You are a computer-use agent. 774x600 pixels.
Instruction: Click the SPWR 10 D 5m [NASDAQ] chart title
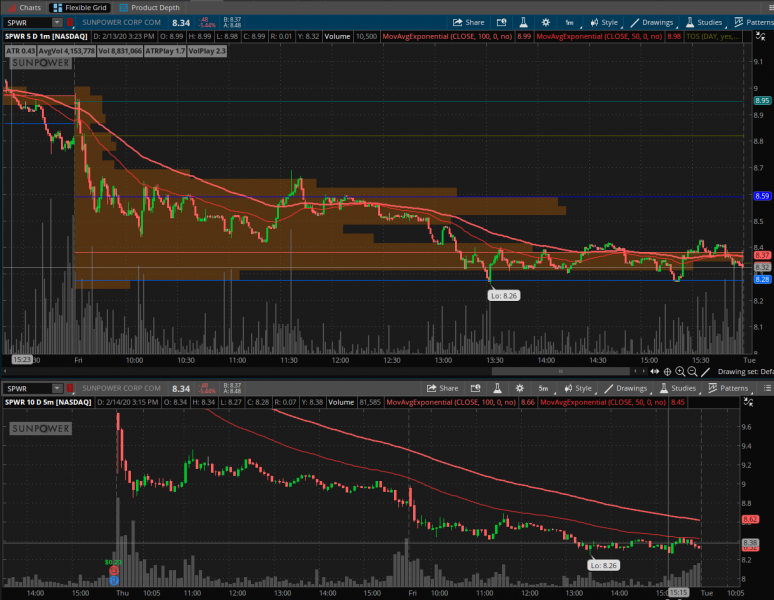coord(48,402)
